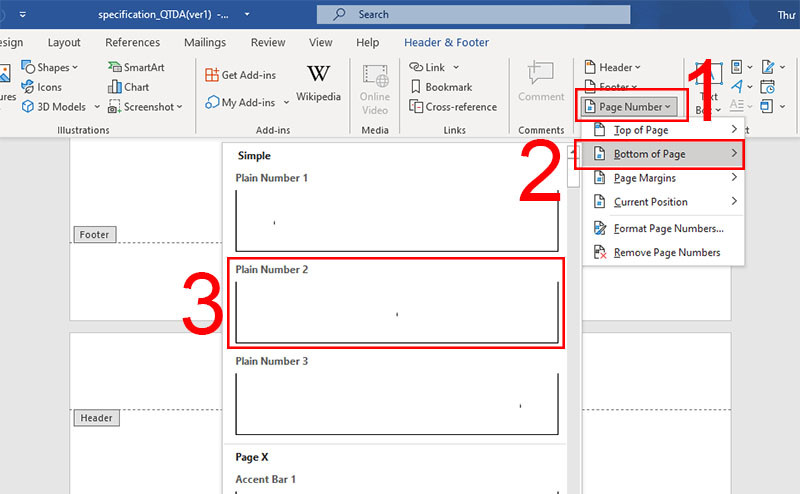Image resolution: width=800 pixels, height=494 pixels.
Task: Expand the Link dropdown arrow
Action: 456,67
